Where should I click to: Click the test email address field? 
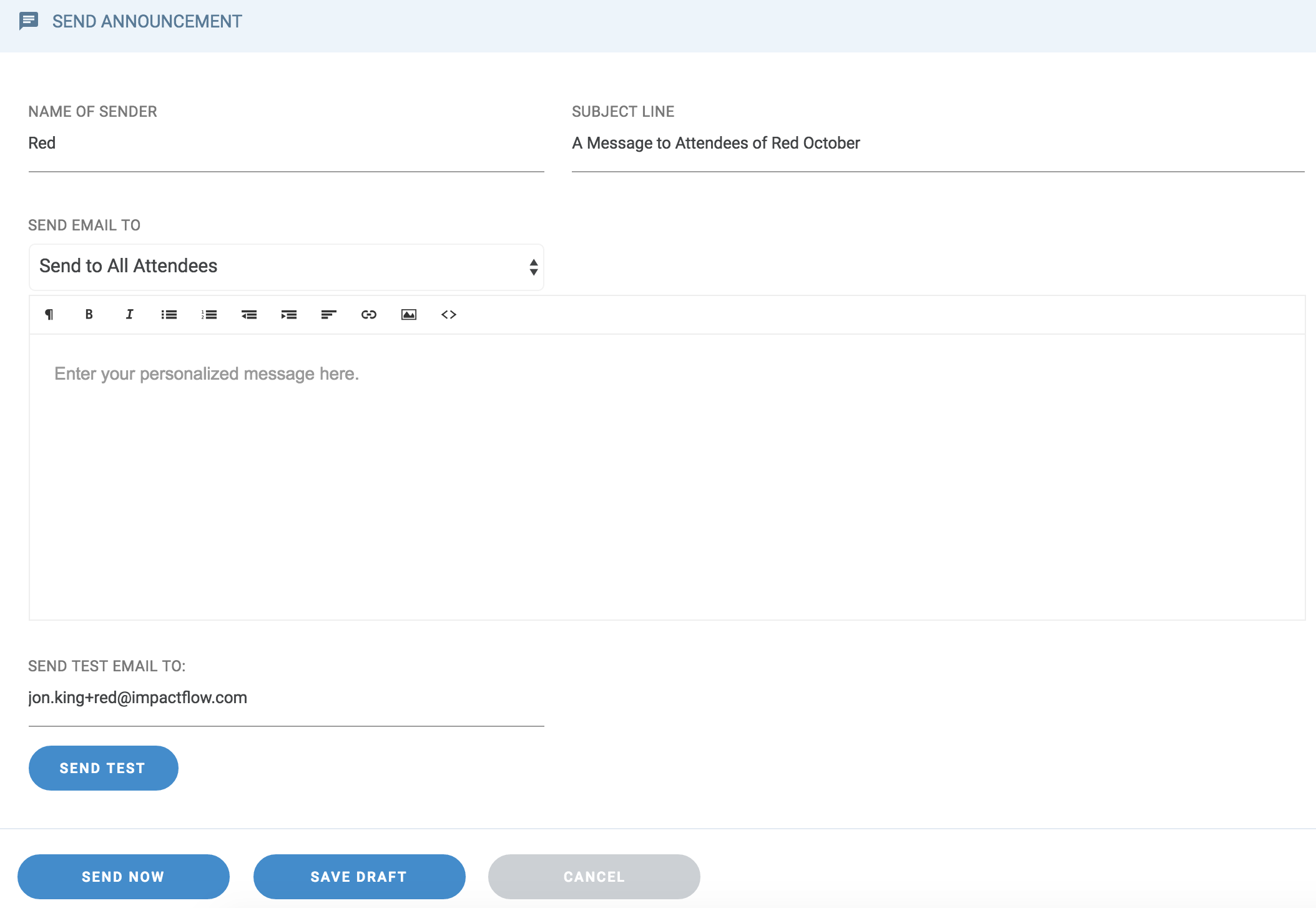[x=286, y=698]
